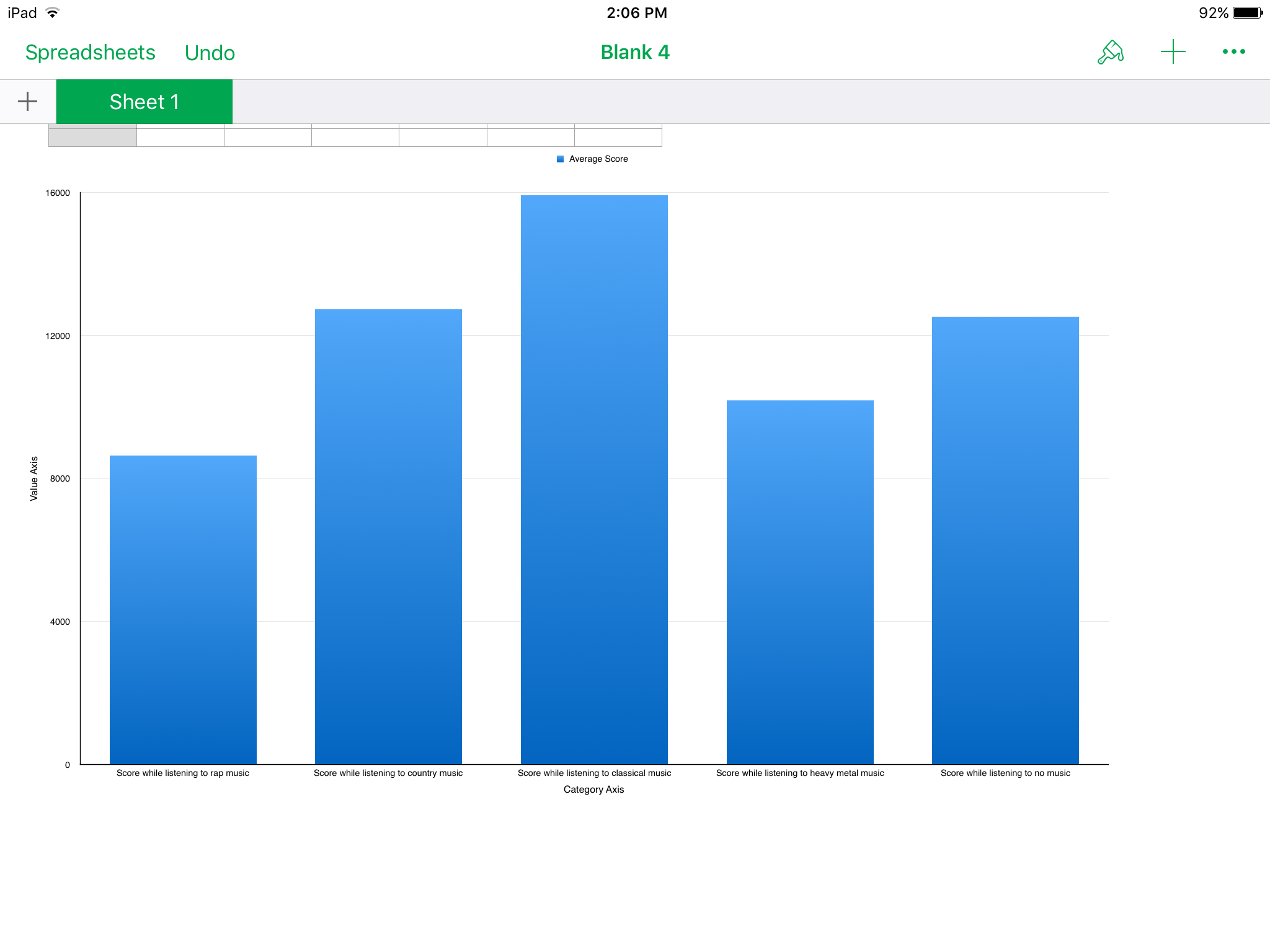The image size is (1270, 952).
Task: Select the heavy metal music bar
Action: tap(800, 582)
